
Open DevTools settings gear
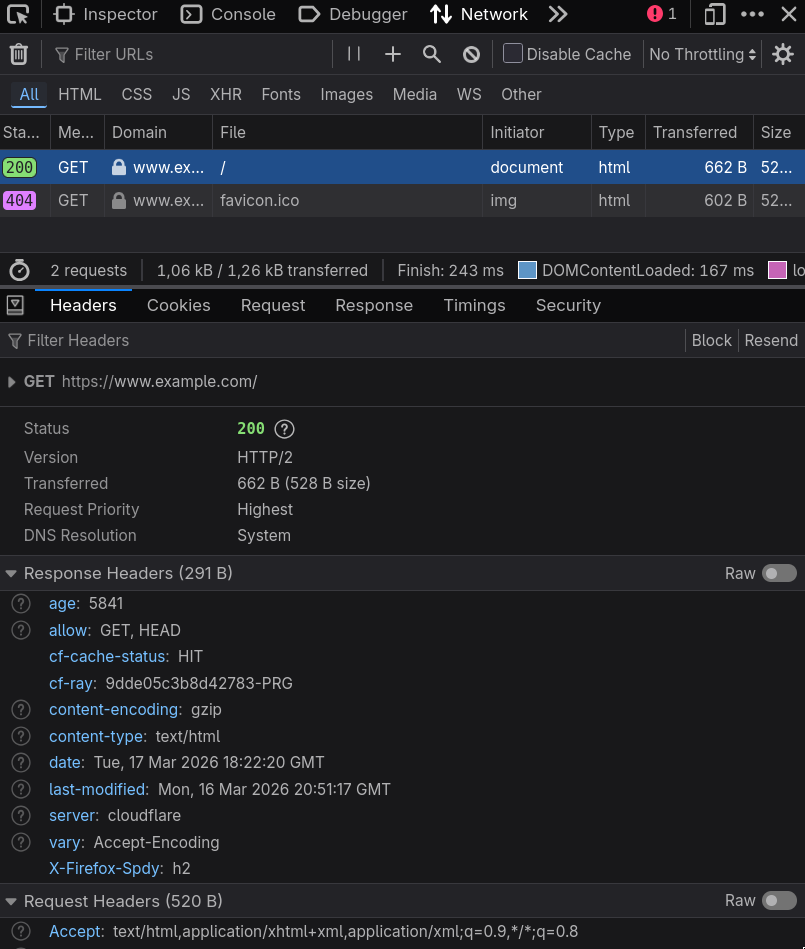[x=783, y=54]
